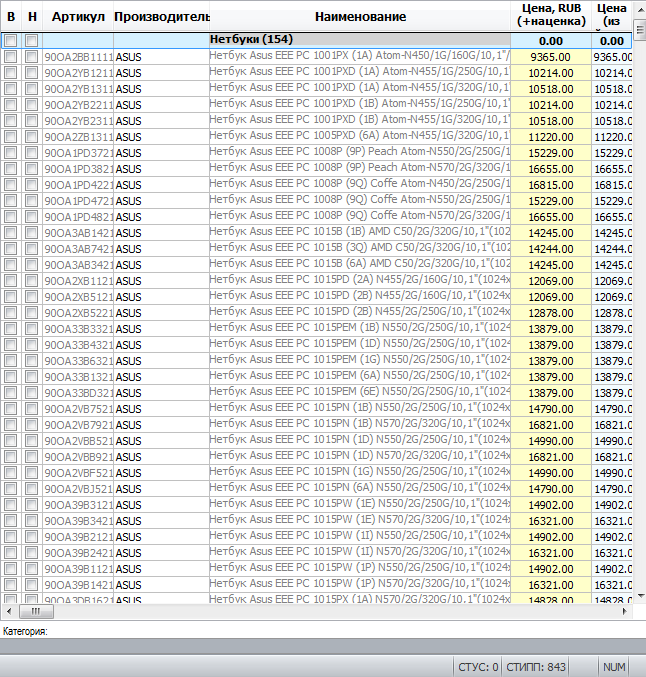Click the vertical scrollbar down arrow
This screenshot has height=677, width=646.
641,596
